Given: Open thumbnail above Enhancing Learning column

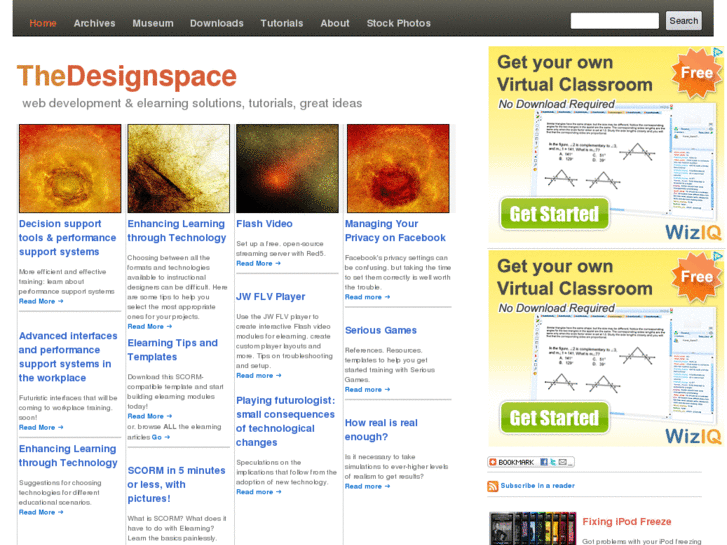Looking at the screenshot, I should point(179,168).
